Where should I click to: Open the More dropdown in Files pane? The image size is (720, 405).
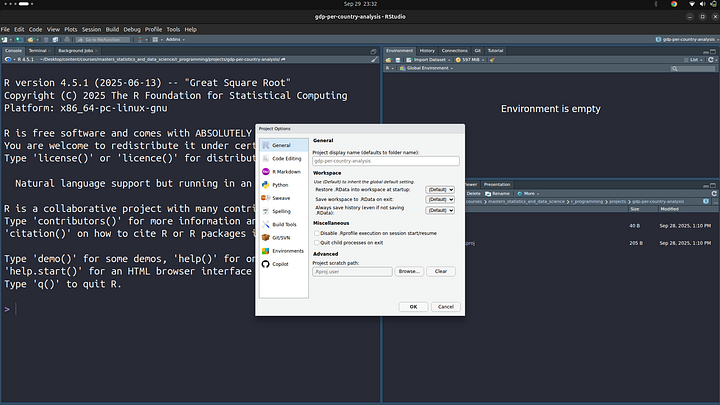(x=528, y=194)
